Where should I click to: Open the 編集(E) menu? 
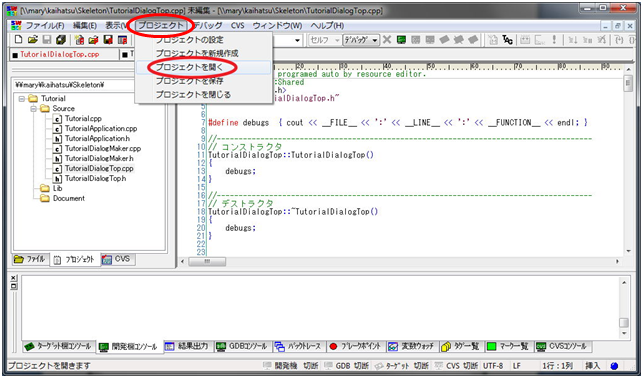click(84, 25)
